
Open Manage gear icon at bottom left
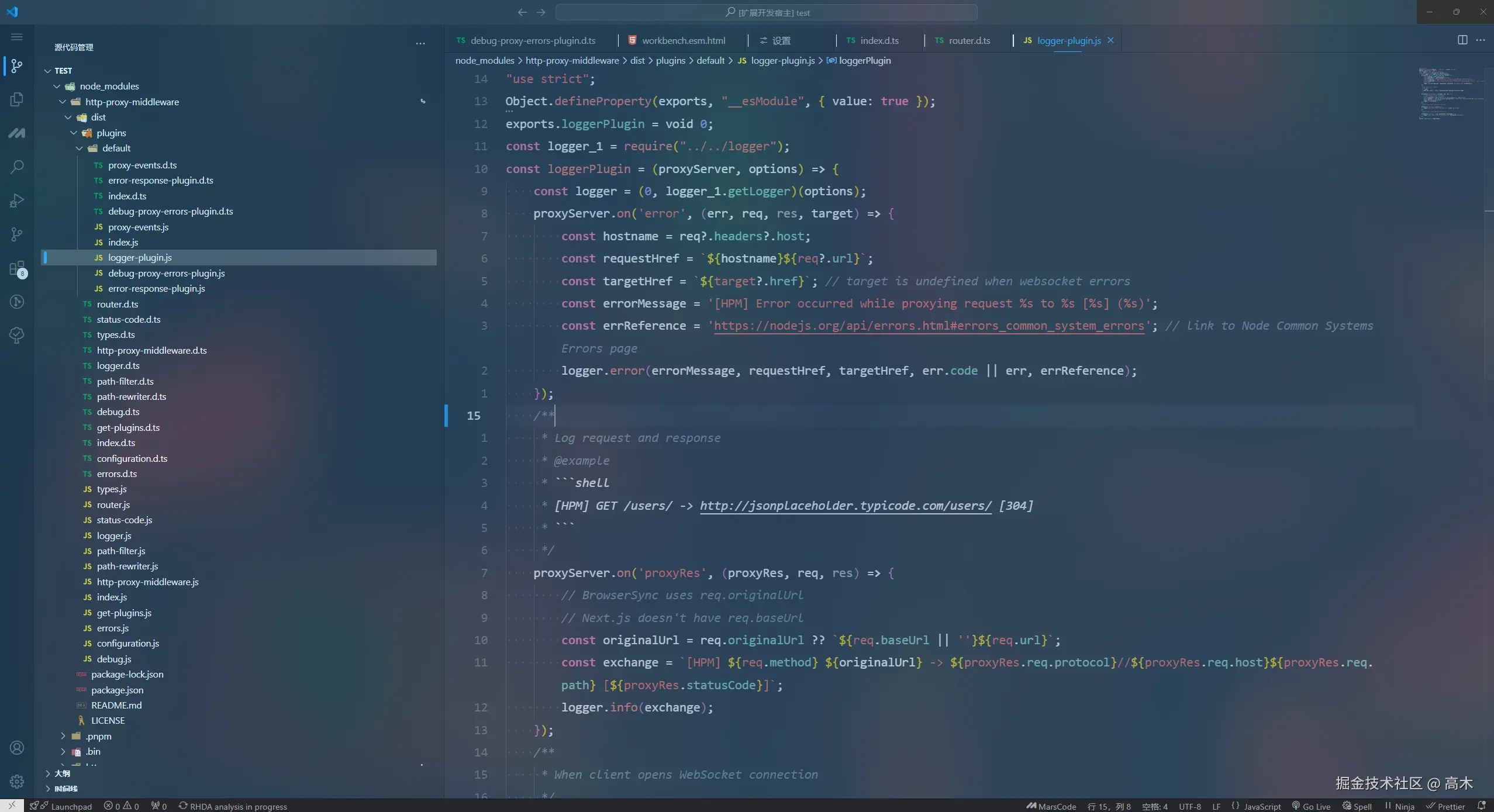point(17,781)
